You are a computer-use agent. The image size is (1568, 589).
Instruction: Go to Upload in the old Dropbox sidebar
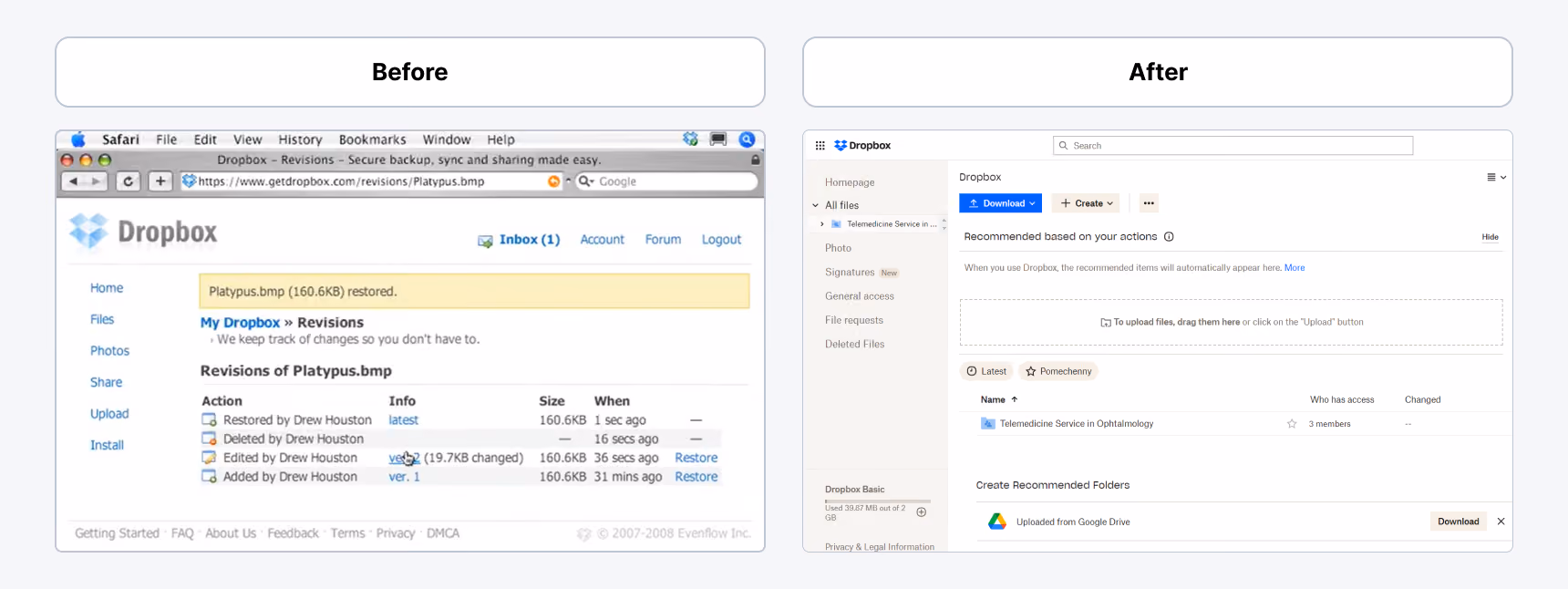(109, 414)
